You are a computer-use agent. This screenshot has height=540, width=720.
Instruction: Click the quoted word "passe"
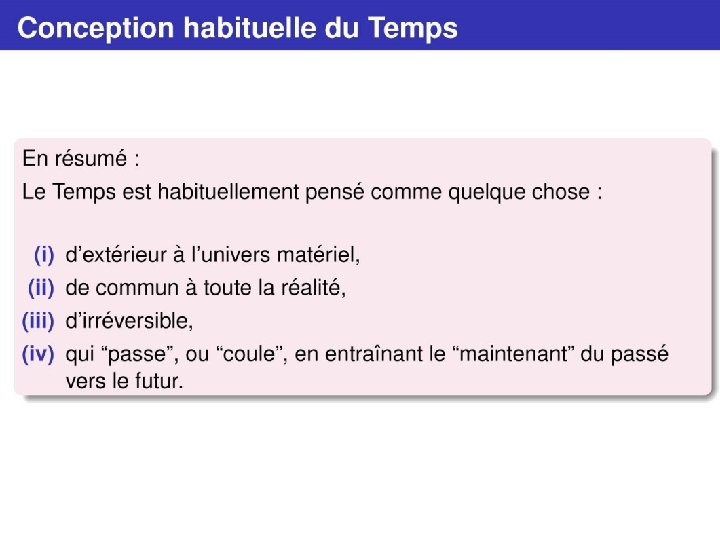pos(139,354)
